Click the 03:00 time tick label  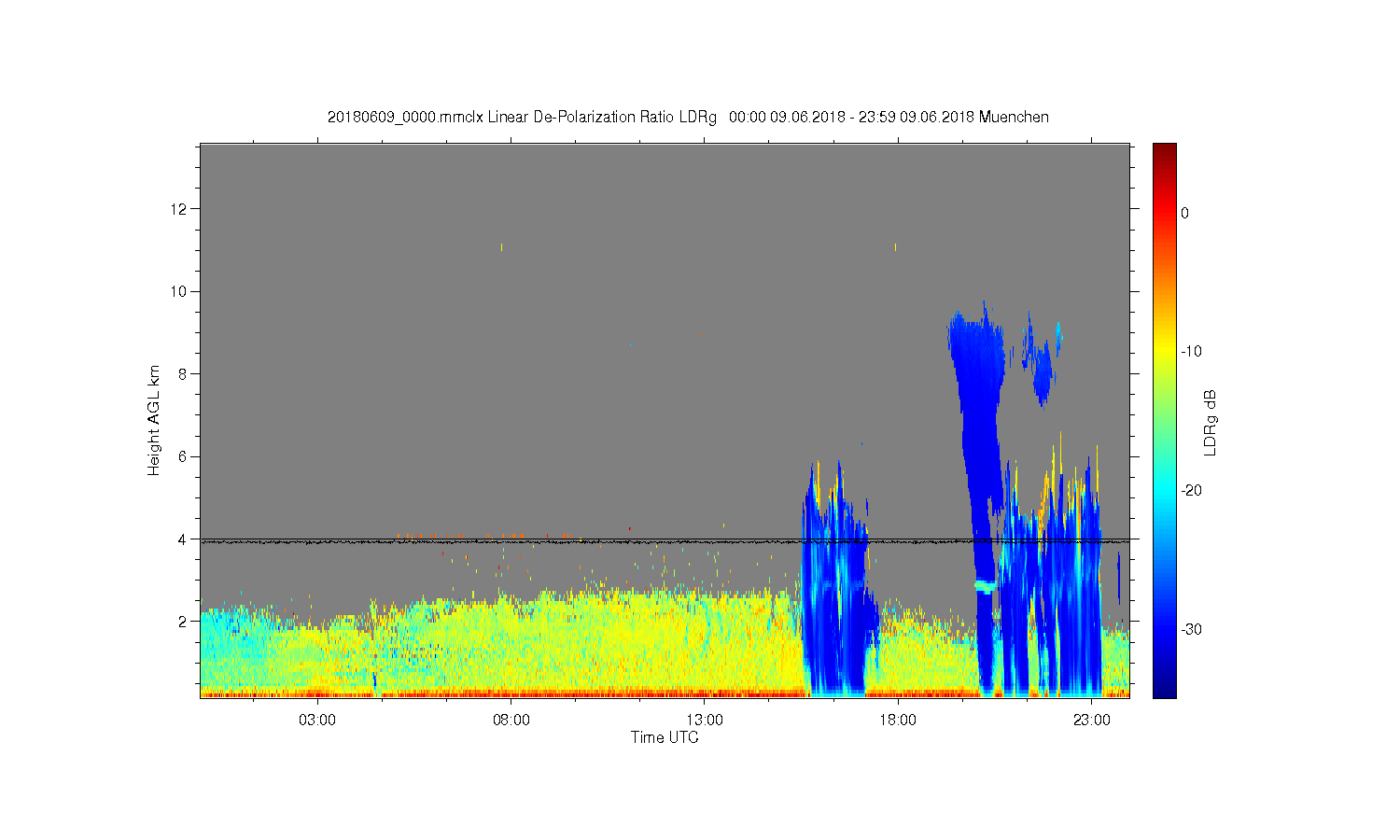coord(317,721)
